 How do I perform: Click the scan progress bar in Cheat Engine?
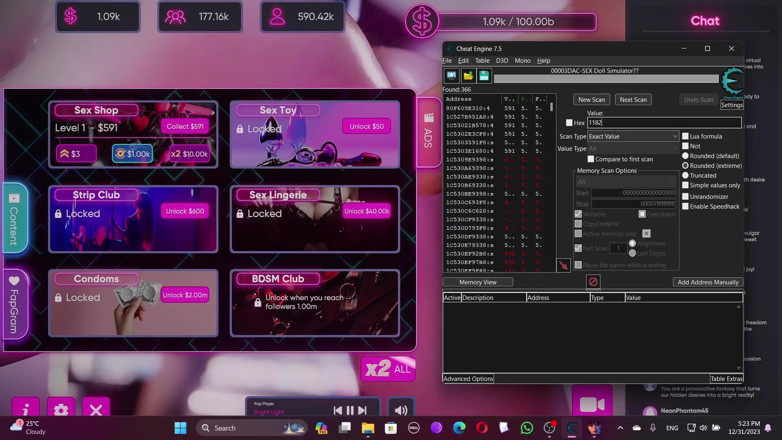(x=606, y=79)
